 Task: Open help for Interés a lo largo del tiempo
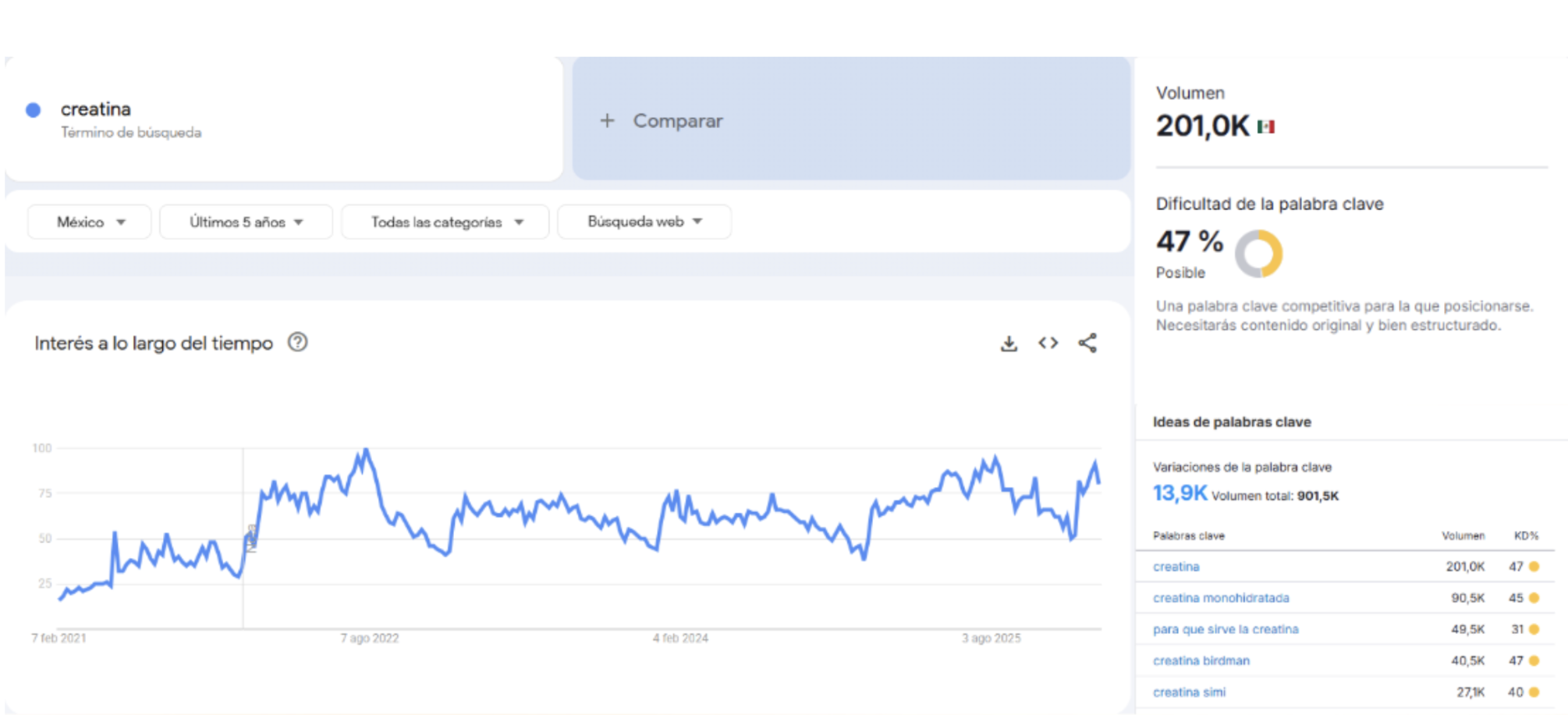pos(297,343)
